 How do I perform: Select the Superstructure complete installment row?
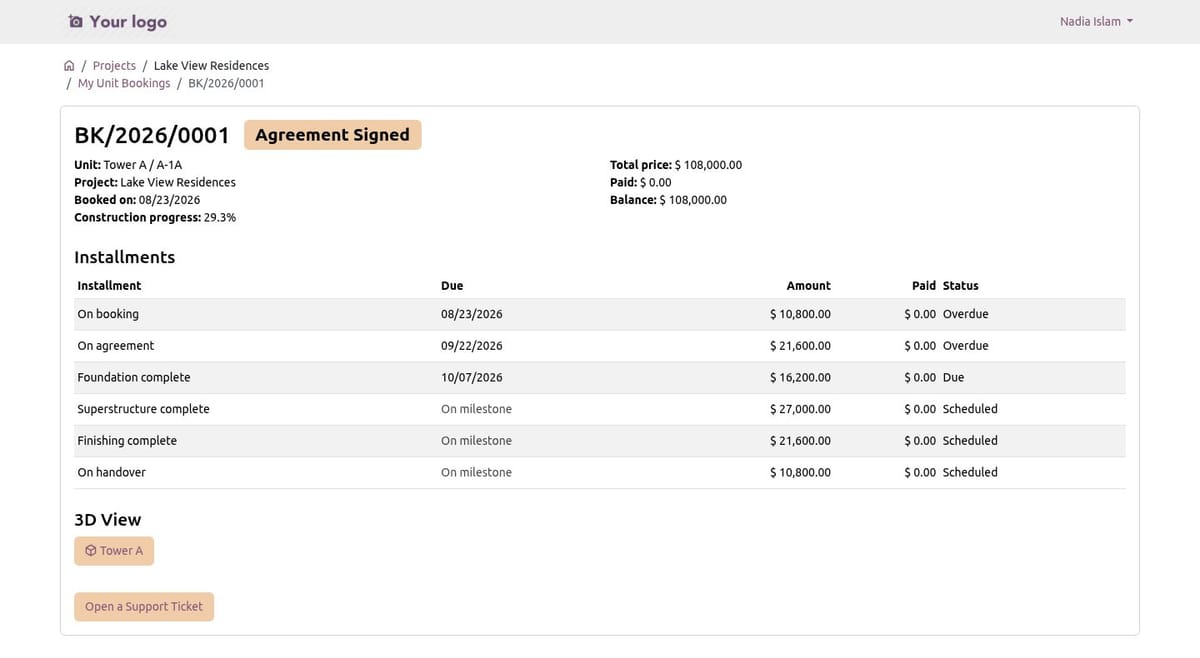click(x=600, y=409)
